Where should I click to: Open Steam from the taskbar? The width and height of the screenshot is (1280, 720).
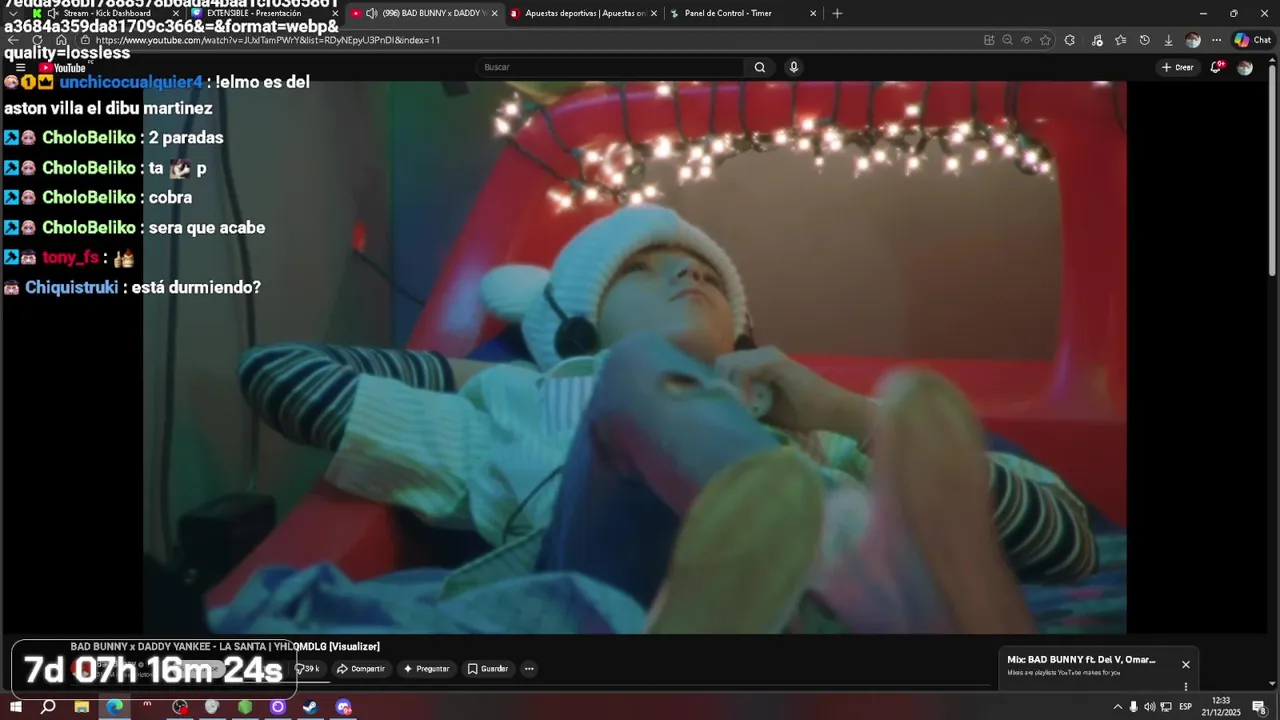click(x=310, y=707)
